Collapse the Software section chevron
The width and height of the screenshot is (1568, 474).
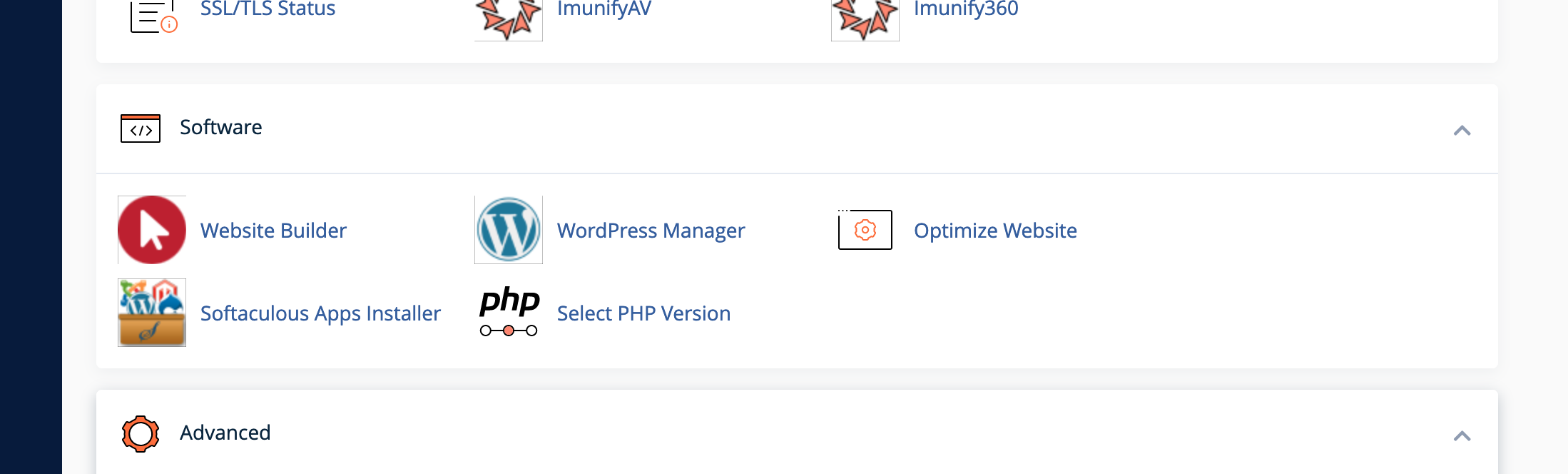point(1462,131)
